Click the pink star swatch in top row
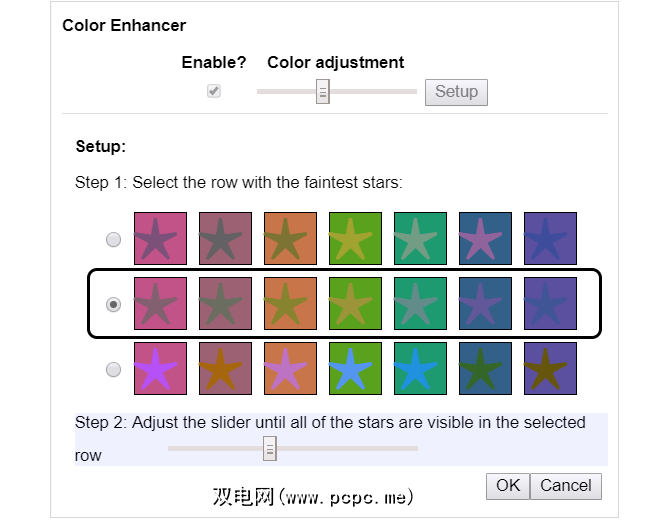 click(160, 239)
